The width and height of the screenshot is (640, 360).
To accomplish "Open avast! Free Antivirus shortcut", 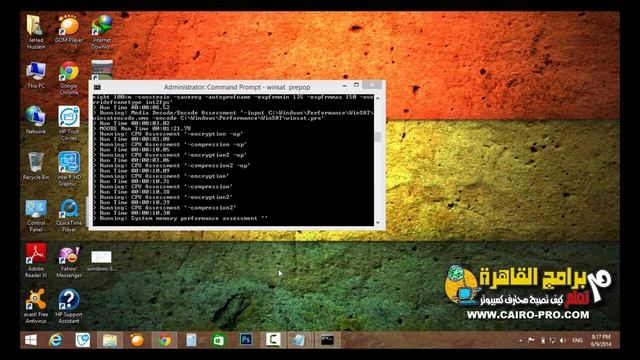I will tap(36, 306).
